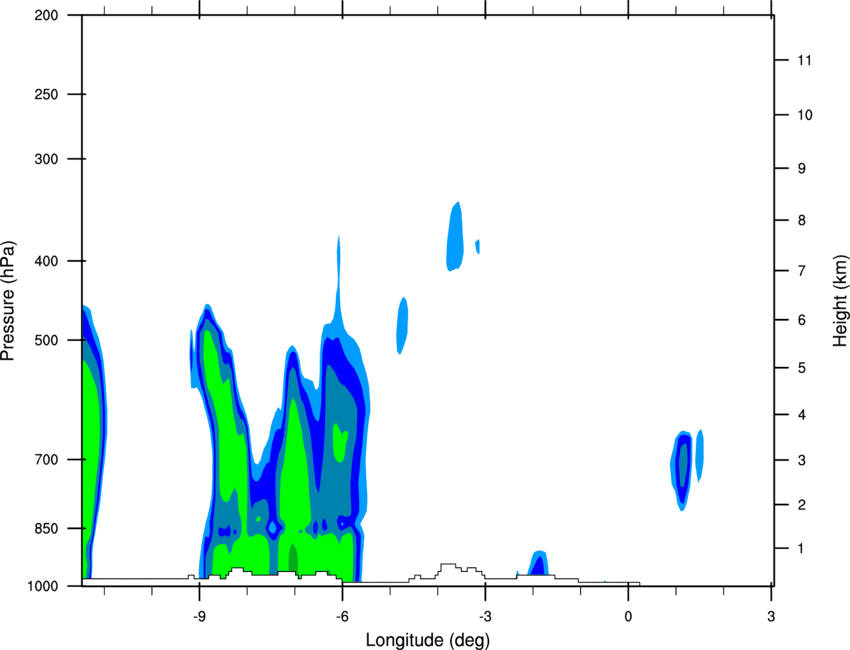Pick the 10 km height label
This screenshot has width=850, height=650.
804,115
